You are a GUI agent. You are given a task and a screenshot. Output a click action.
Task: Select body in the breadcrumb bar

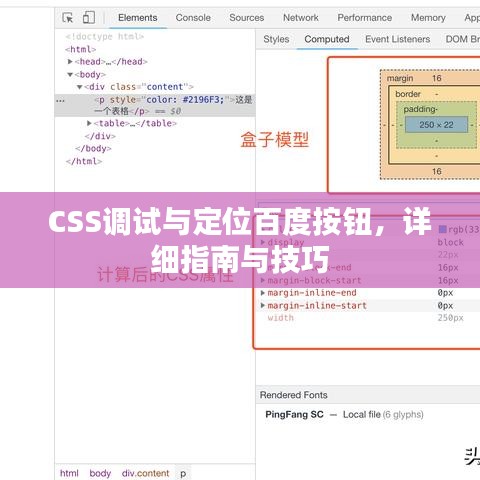100,473
